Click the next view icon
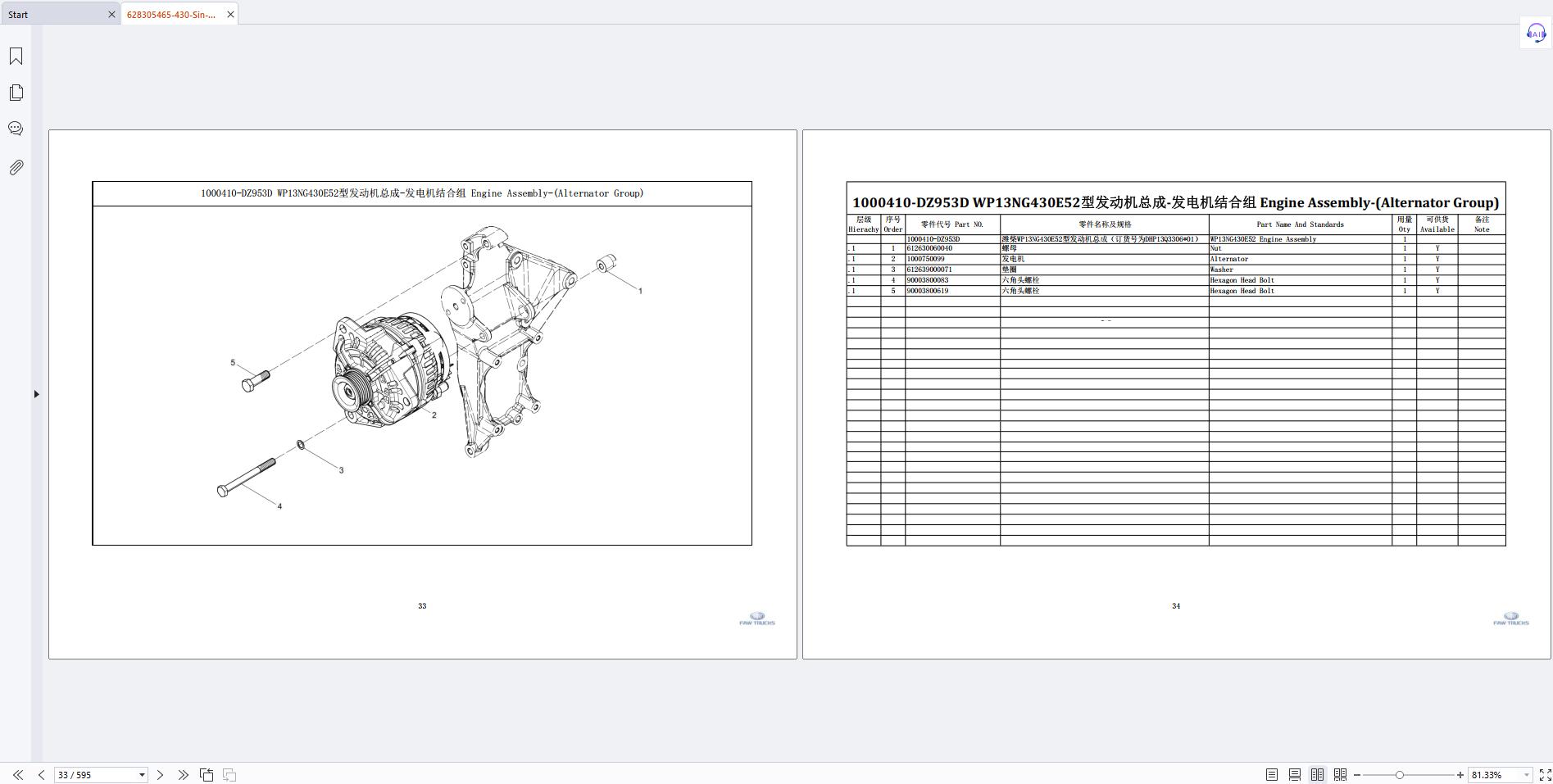 [x=229, y=775]
